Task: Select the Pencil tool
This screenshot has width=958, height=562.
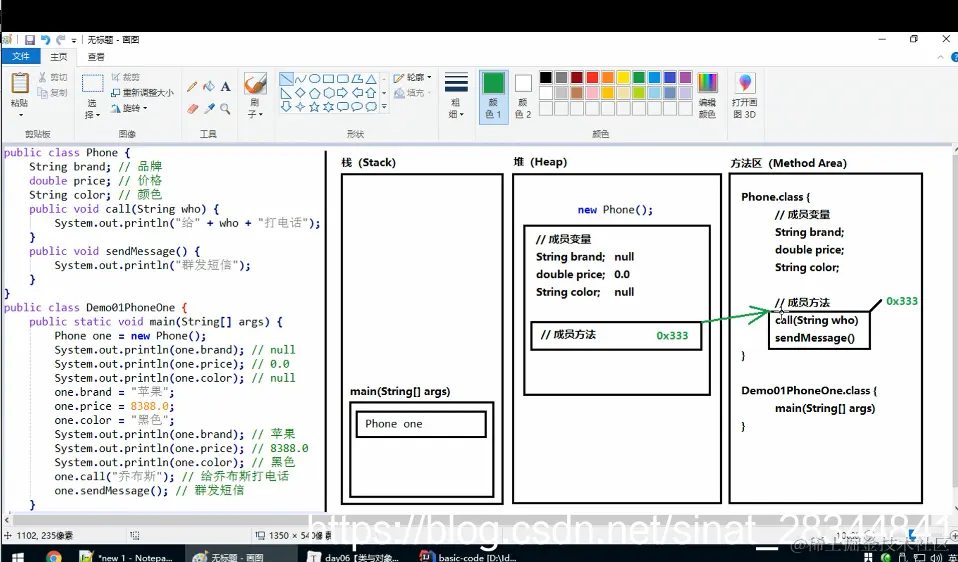Action: coord(192,86)
